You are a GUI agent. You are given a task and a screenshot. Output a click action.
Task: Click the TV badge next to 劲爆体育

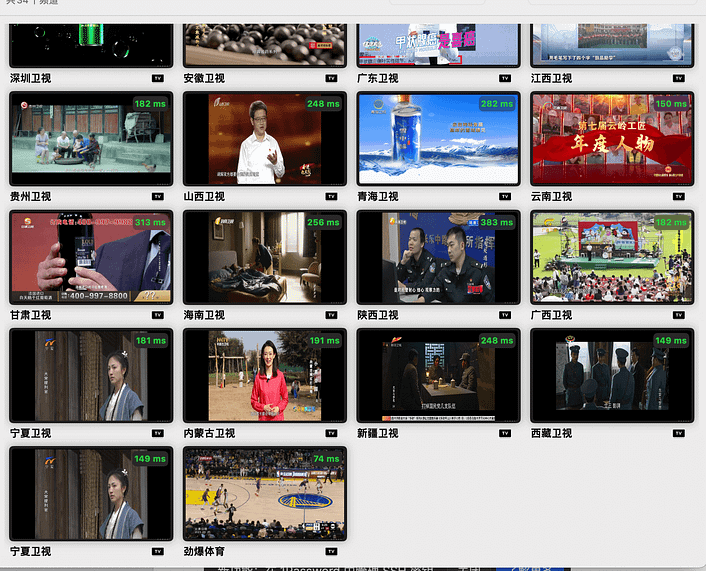(331, 551)
